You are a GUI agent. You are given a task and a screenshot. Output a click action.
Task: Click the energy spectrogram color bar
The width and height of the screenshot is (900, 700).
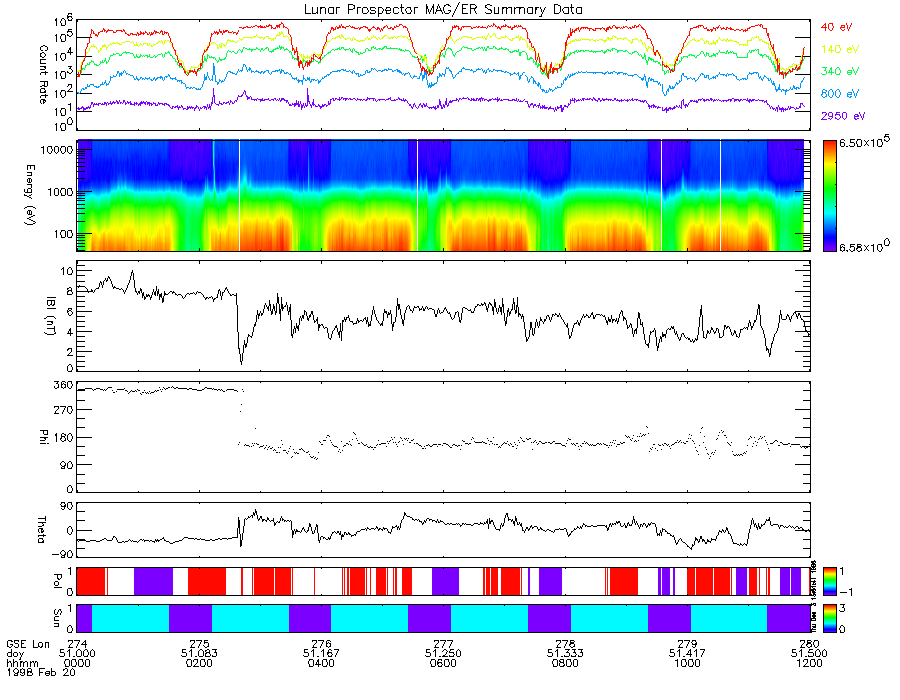pos(829,196)
